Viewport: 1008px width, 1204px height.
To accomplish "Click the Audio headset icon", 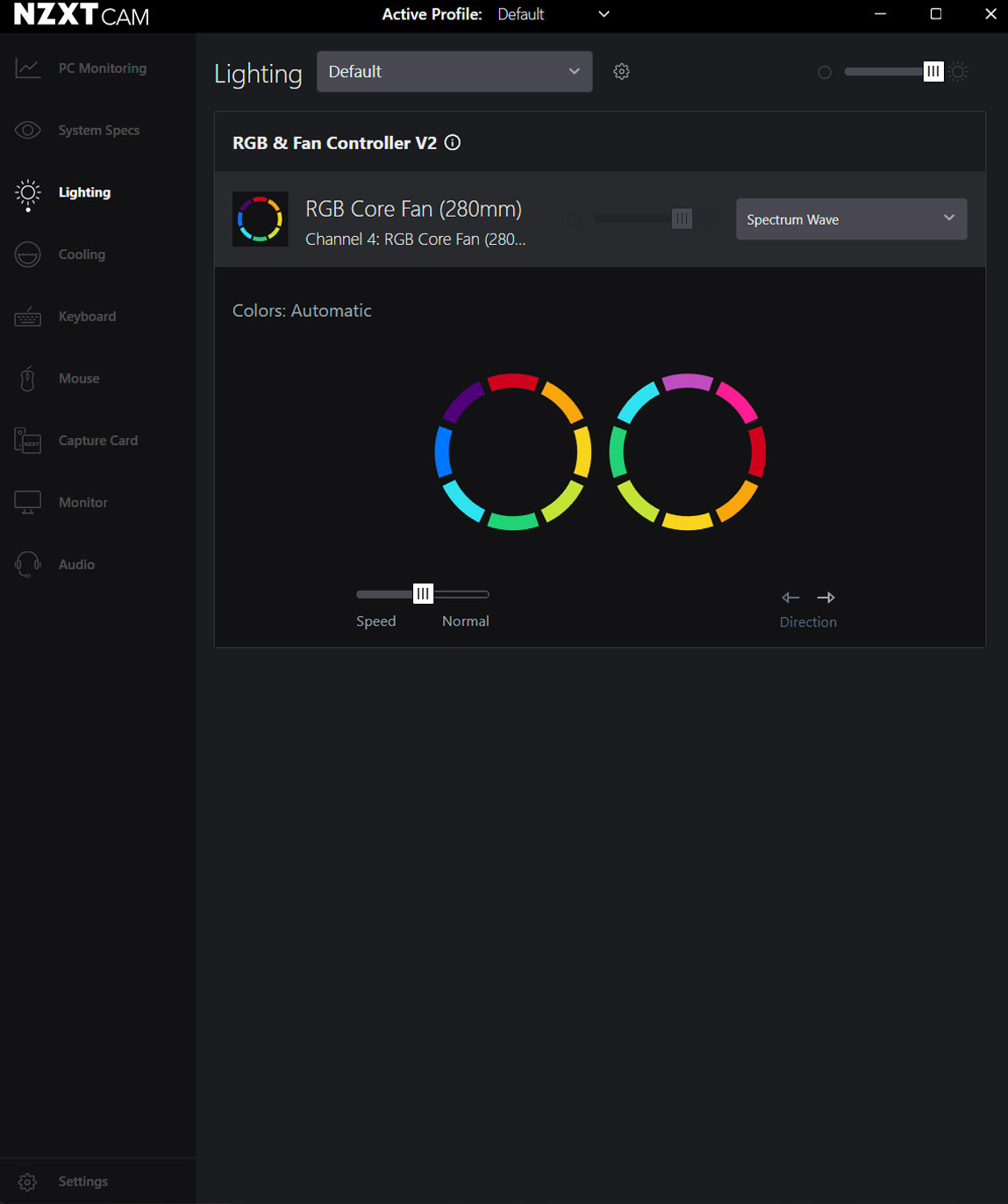I will coord(28,564).
